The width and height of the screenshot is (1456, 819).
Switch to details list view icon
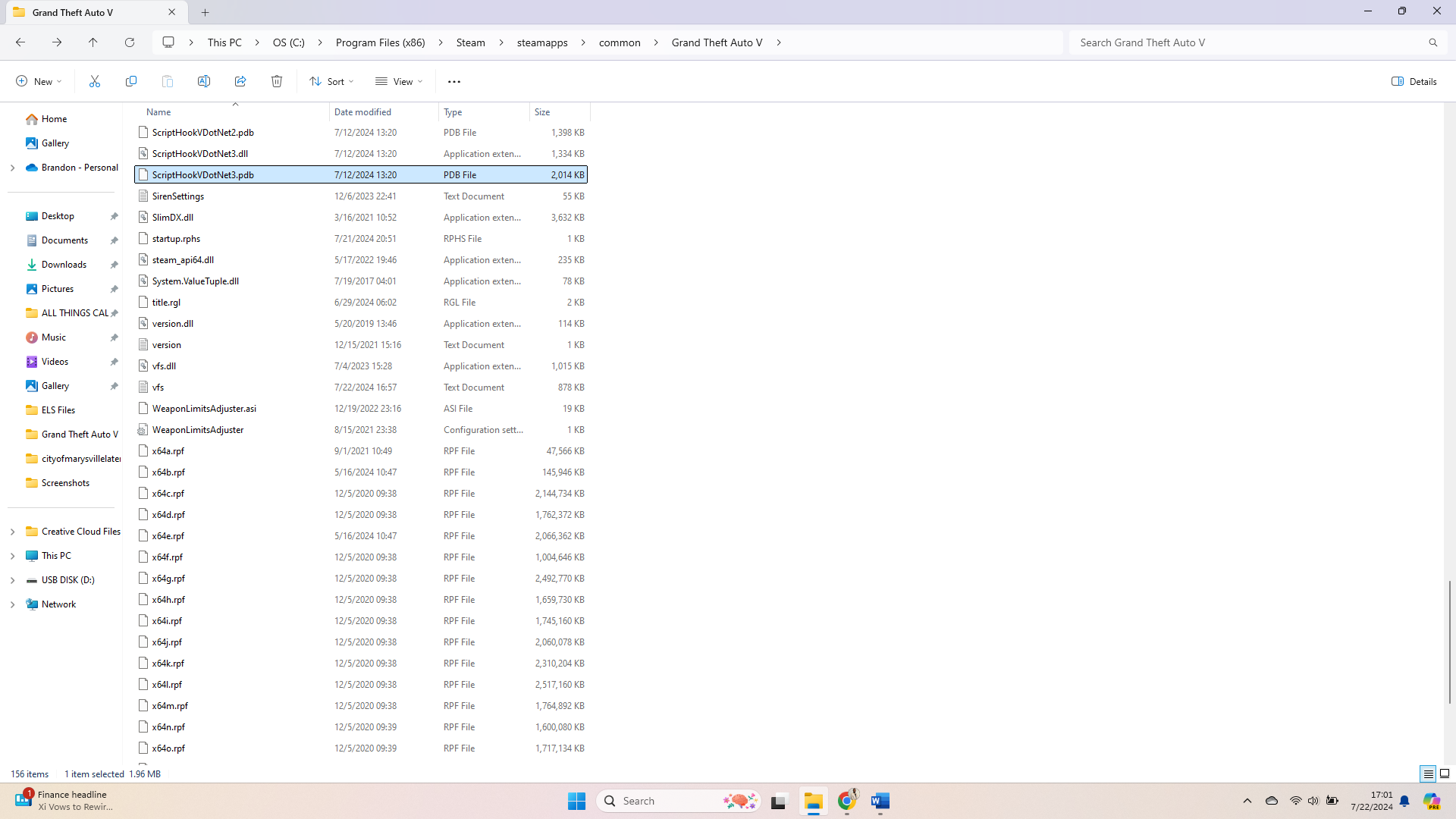pyautogui.click(x=1428, y=773)
